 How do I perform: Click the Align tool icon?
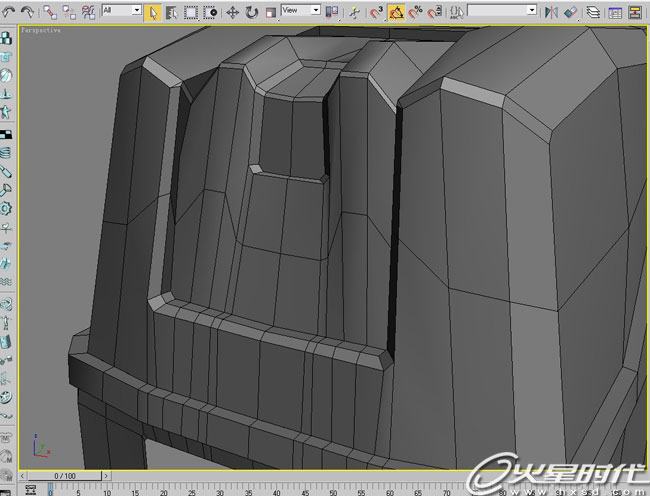570,13
